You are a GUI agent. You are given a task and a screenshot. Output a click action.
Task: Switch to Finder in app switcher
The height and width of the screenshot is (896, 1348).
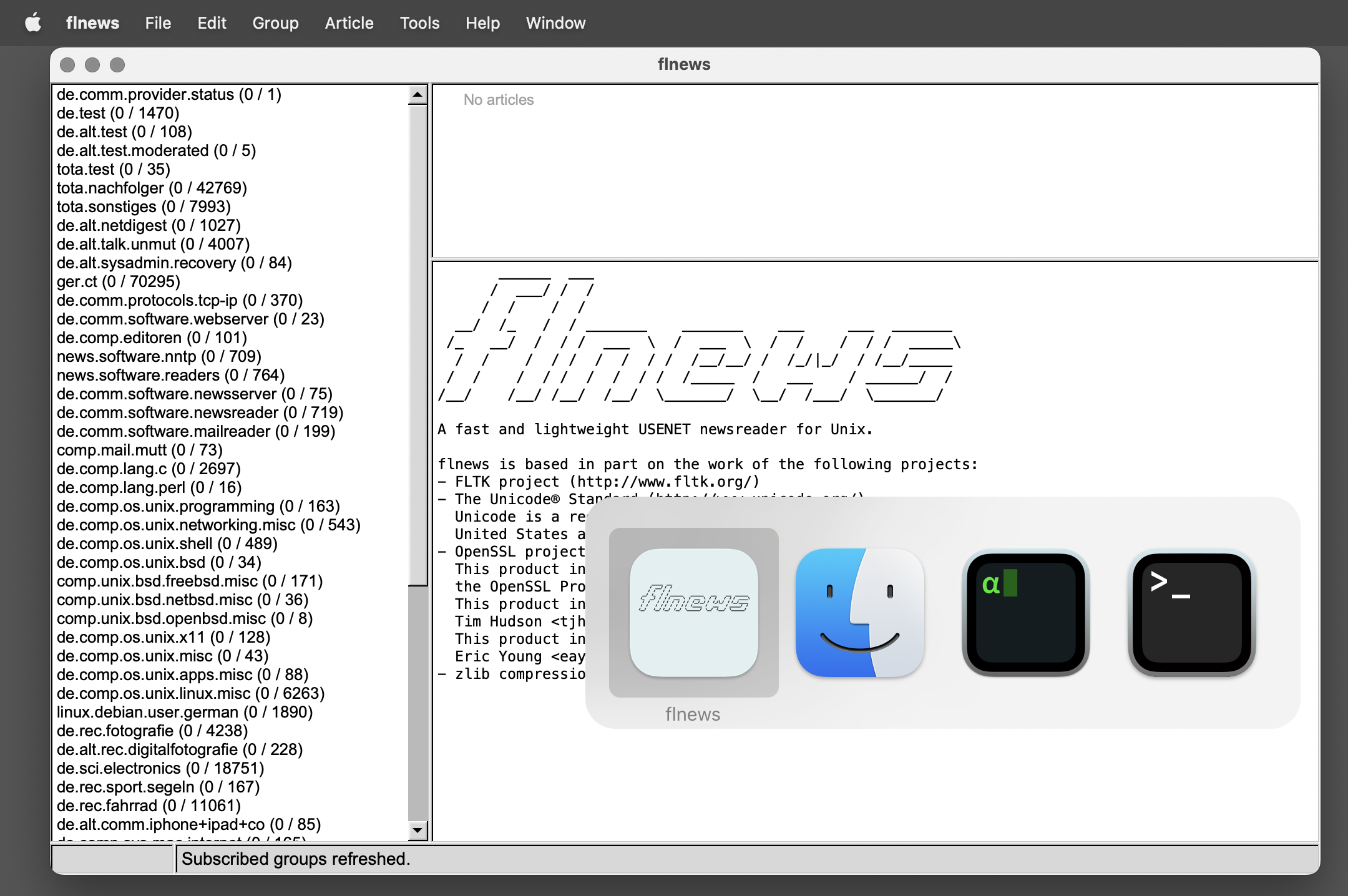tap(859, 612)
